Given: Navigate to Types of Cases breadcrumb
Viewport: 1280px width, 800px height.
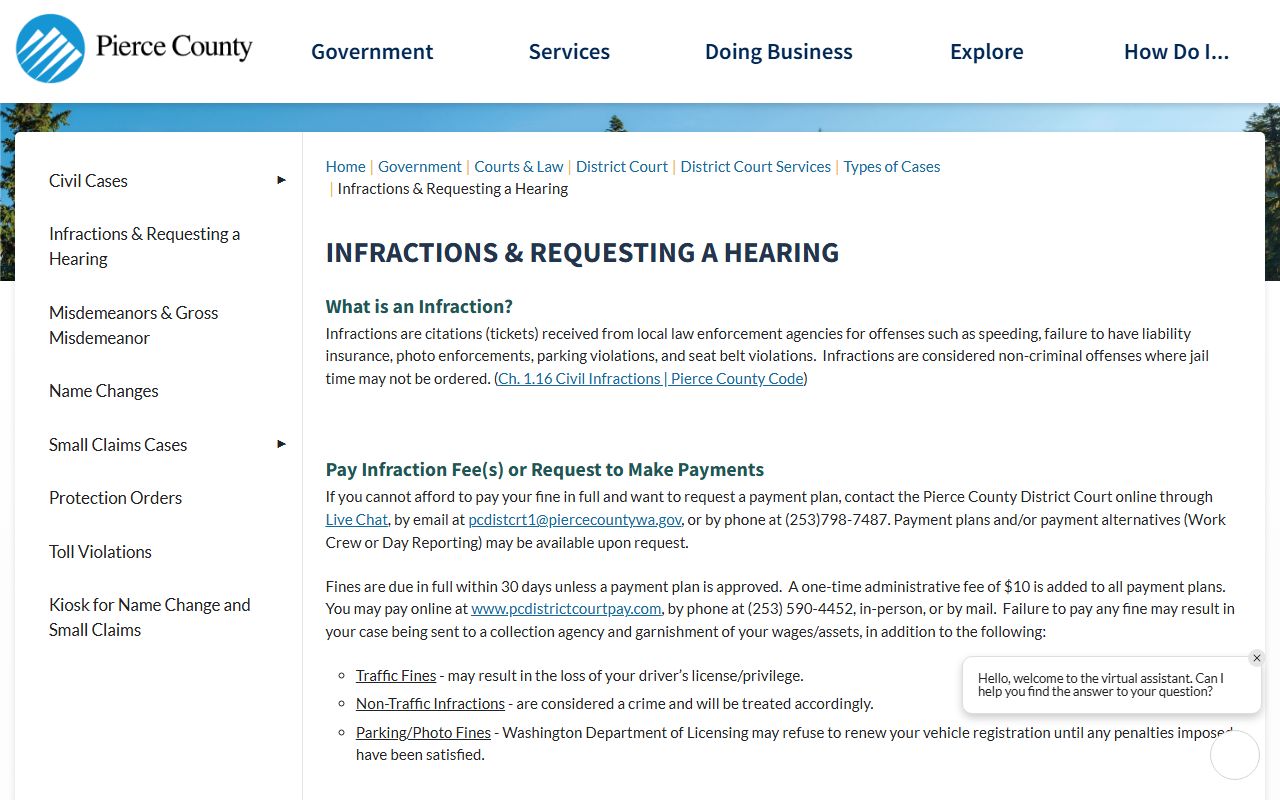Looking at the screenshot, I should 891,167.
